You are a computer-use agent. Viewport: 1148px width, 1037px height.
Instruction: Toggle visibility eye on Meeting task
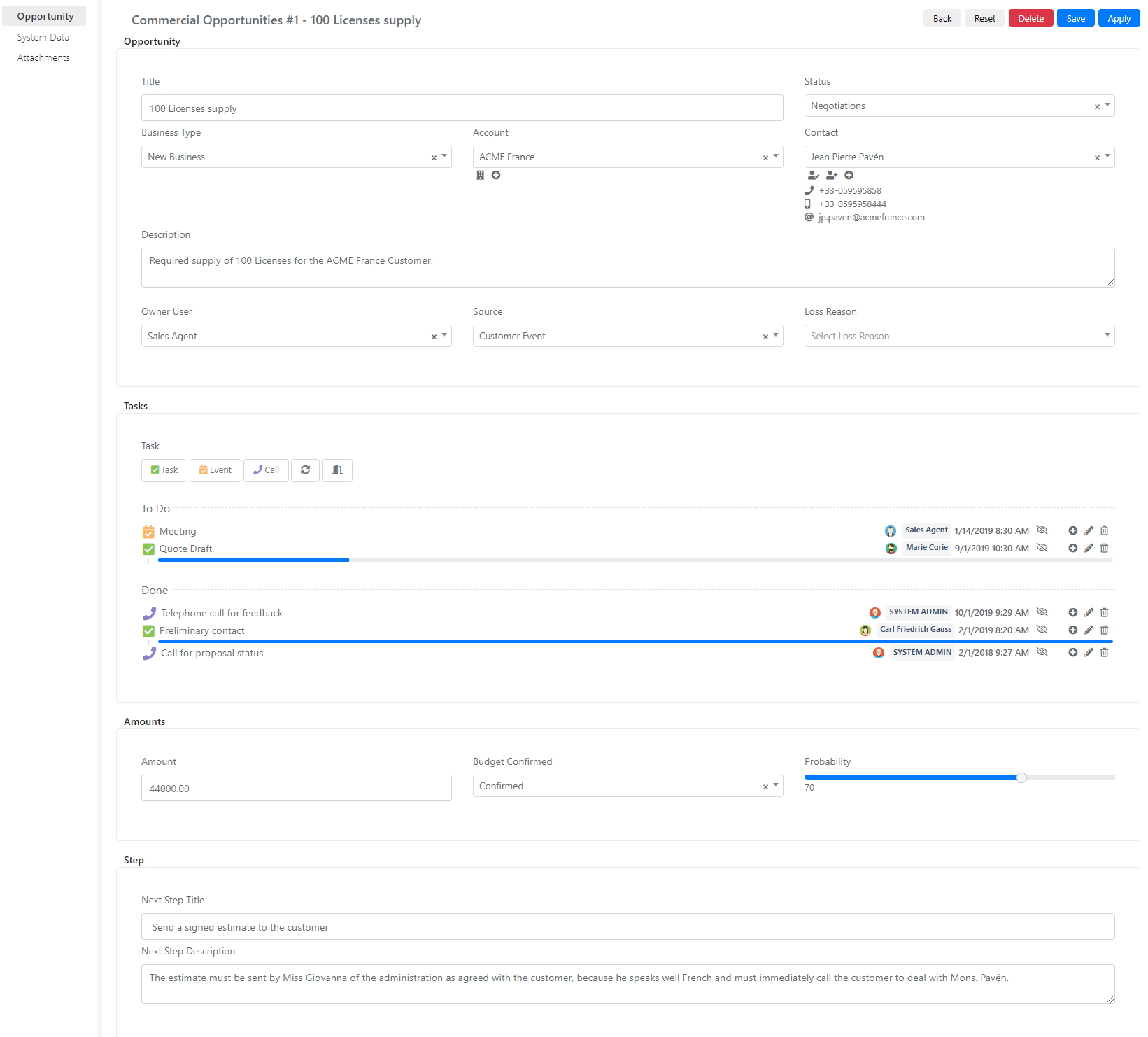[x=1042, y=530]
